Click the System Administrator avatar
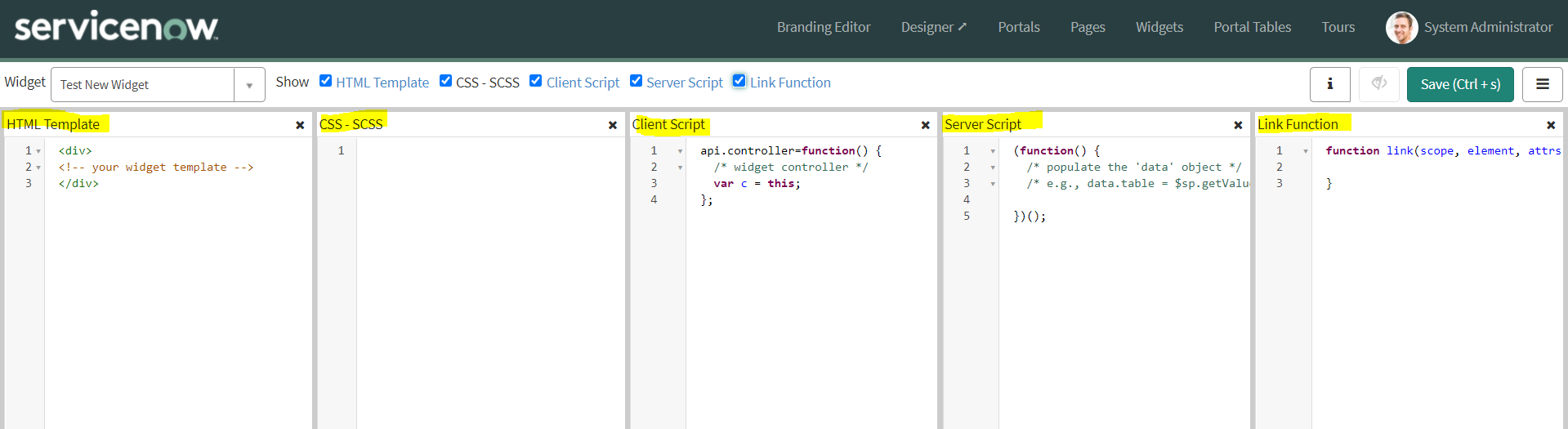Image resolution: width=1568 pixels, height=429 pixels. [x=1401, y=28]
